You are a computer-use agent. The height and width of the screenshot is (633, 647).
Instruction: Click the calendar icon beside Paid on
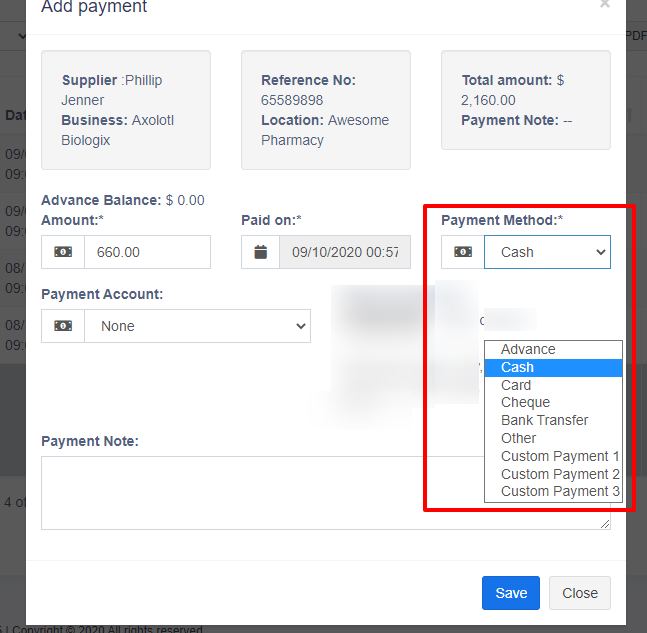(261, 252)
